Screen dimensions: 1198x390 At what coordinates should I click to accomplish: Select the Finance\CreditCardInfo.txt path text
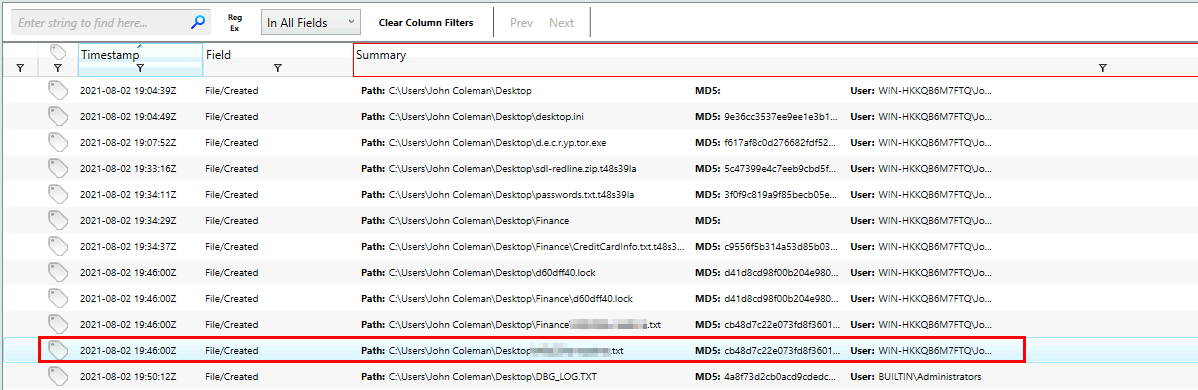pyautogui.click(x=536, y=247)
